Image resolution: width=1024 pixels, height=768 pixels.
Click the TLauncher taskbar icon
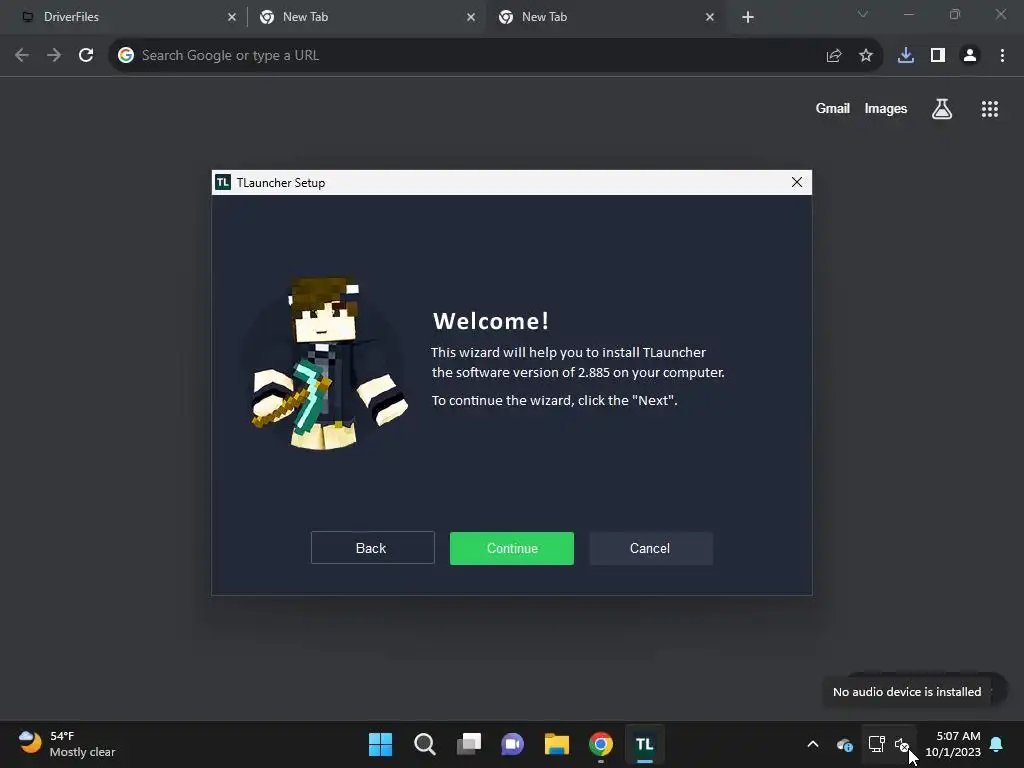(645, 744)
